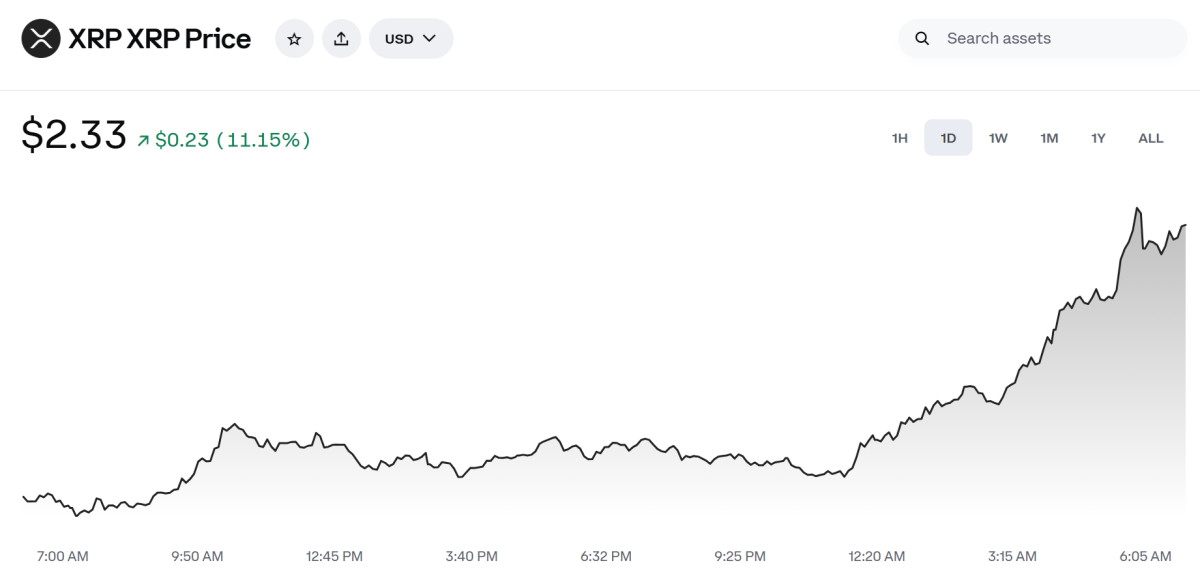Click the search magnifier icon
This screenshot has height=578, width=1200.
coord(923,38)
